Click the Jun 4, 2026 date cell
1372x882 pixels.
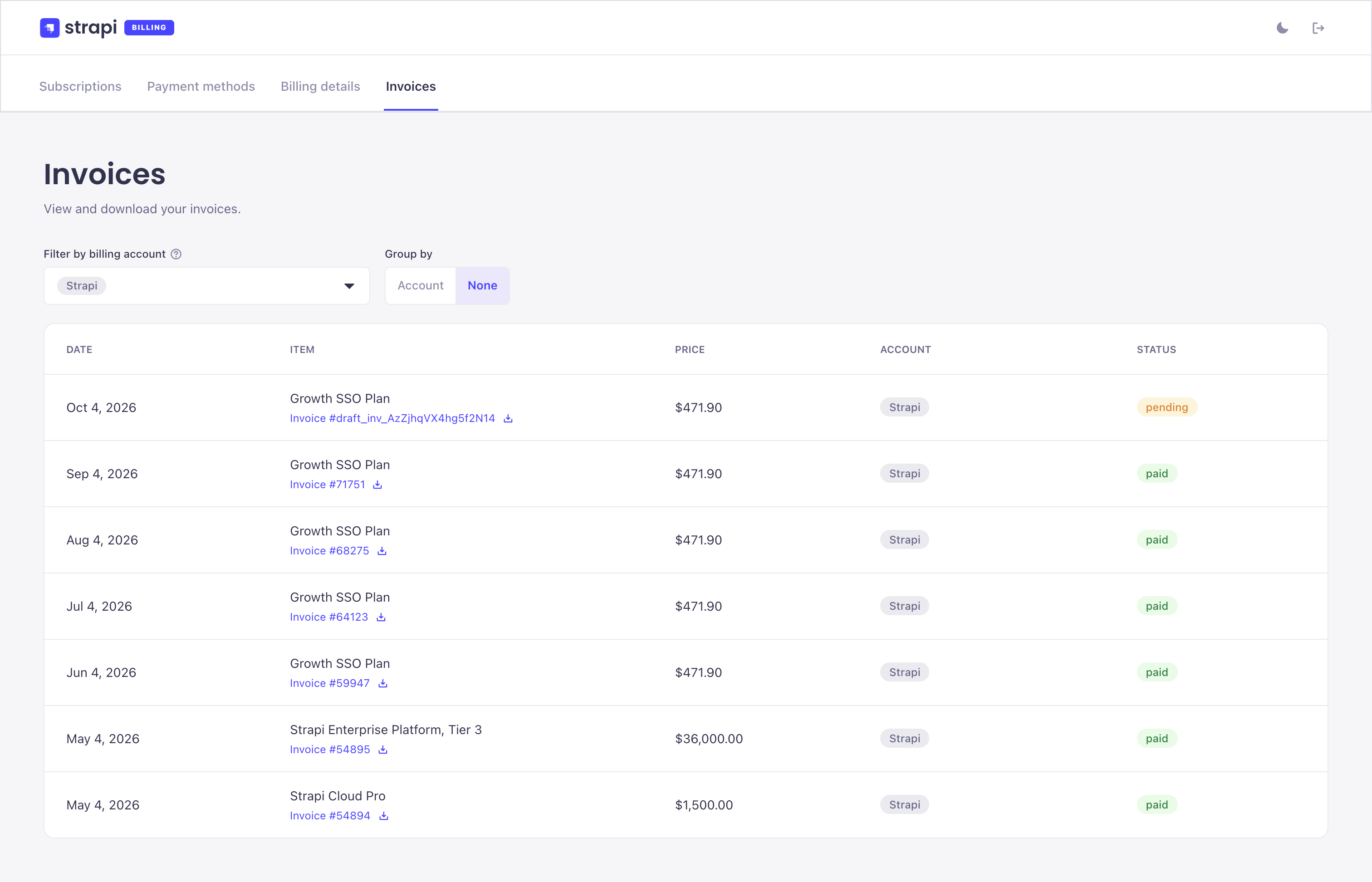101,672
